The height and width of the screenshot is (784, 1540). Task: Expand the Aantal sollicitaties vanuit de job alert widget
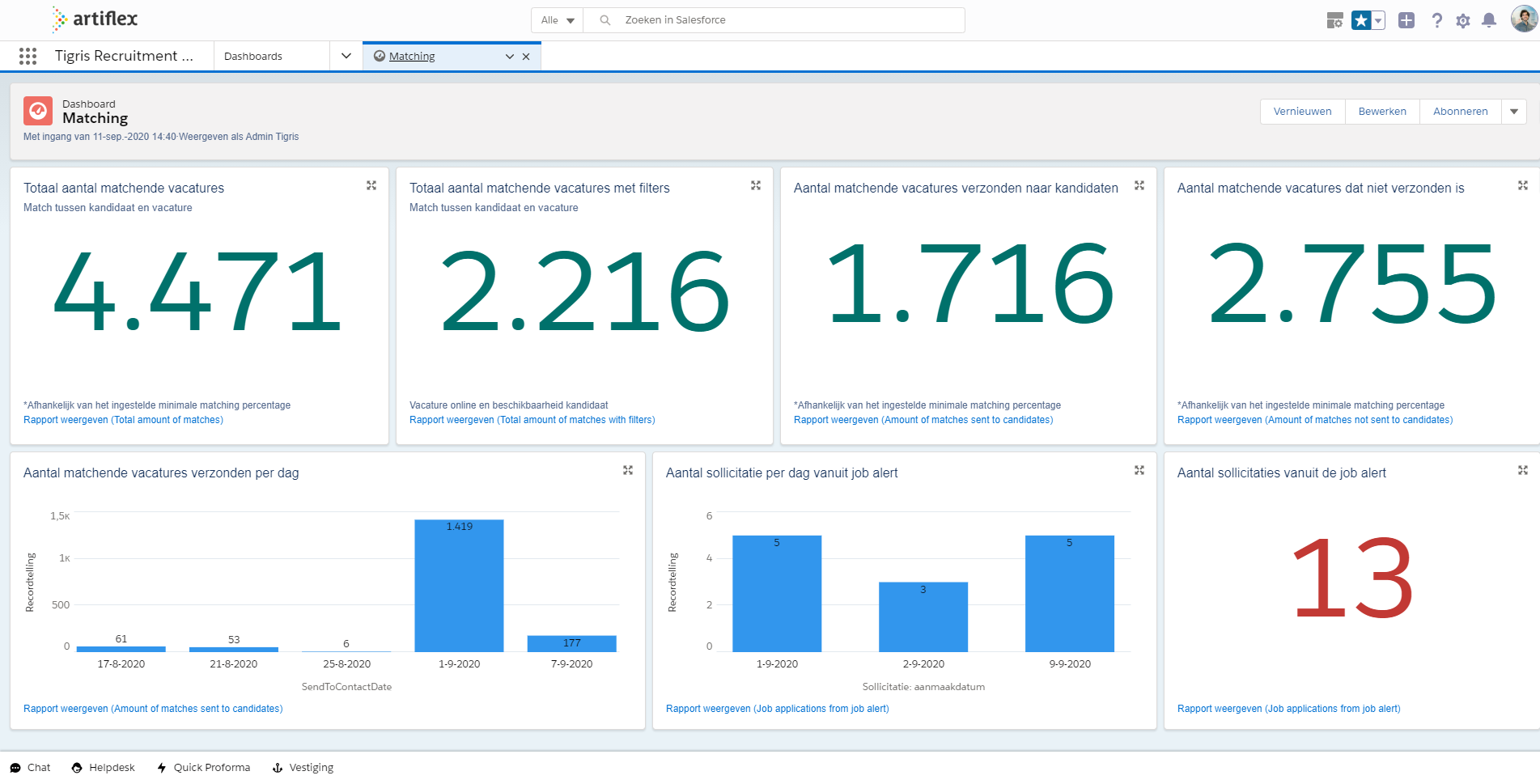click(x=1522, y=470)
